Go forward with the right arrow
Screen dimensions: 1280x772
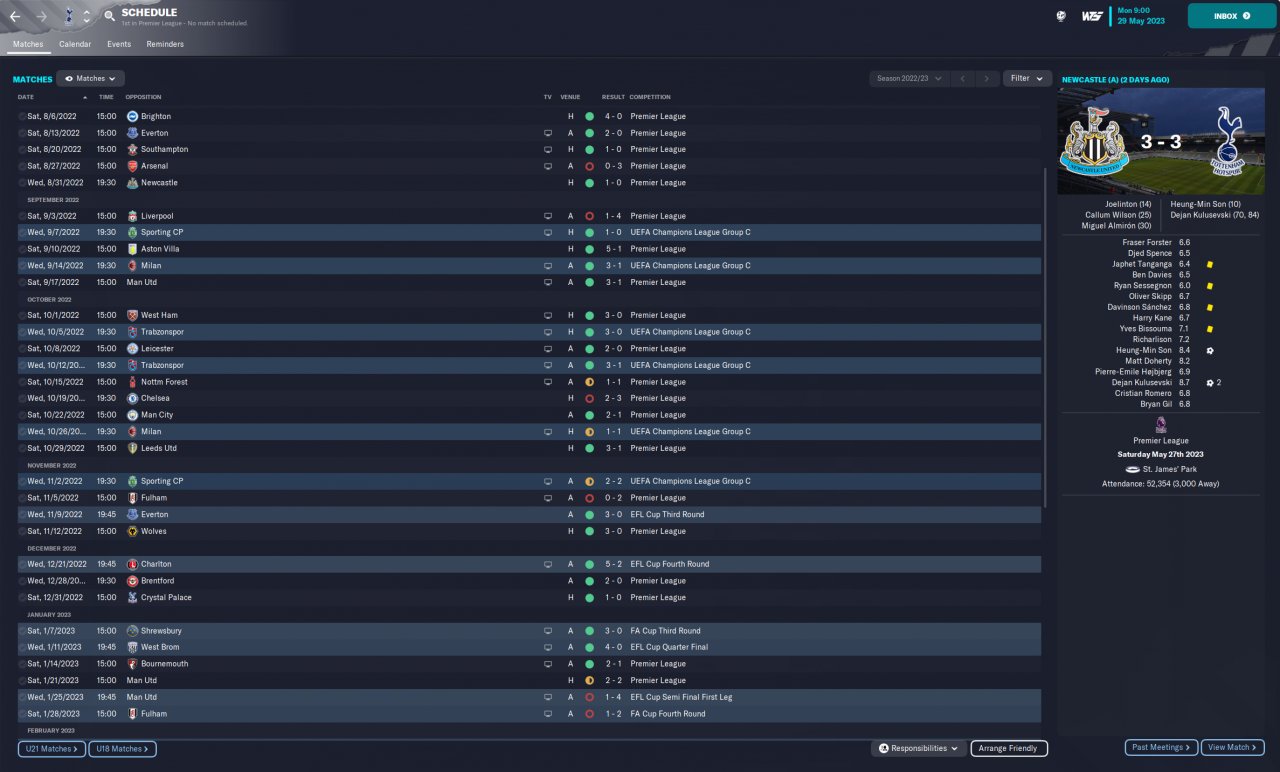(x=42, y=16)
